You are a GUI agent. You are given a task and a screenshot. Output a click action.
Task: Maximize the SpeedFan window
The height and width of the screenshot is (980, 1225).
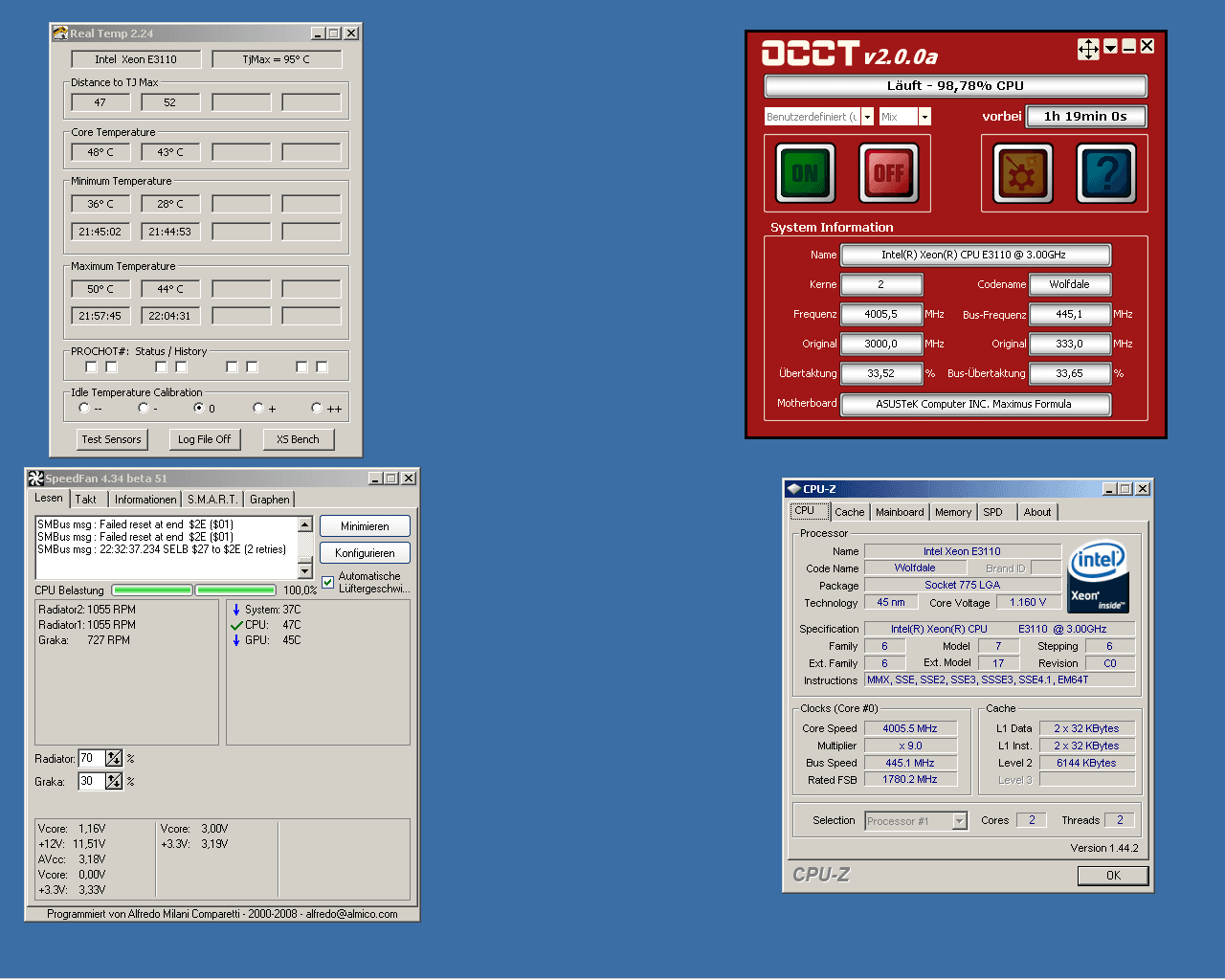tap(390, 479)
